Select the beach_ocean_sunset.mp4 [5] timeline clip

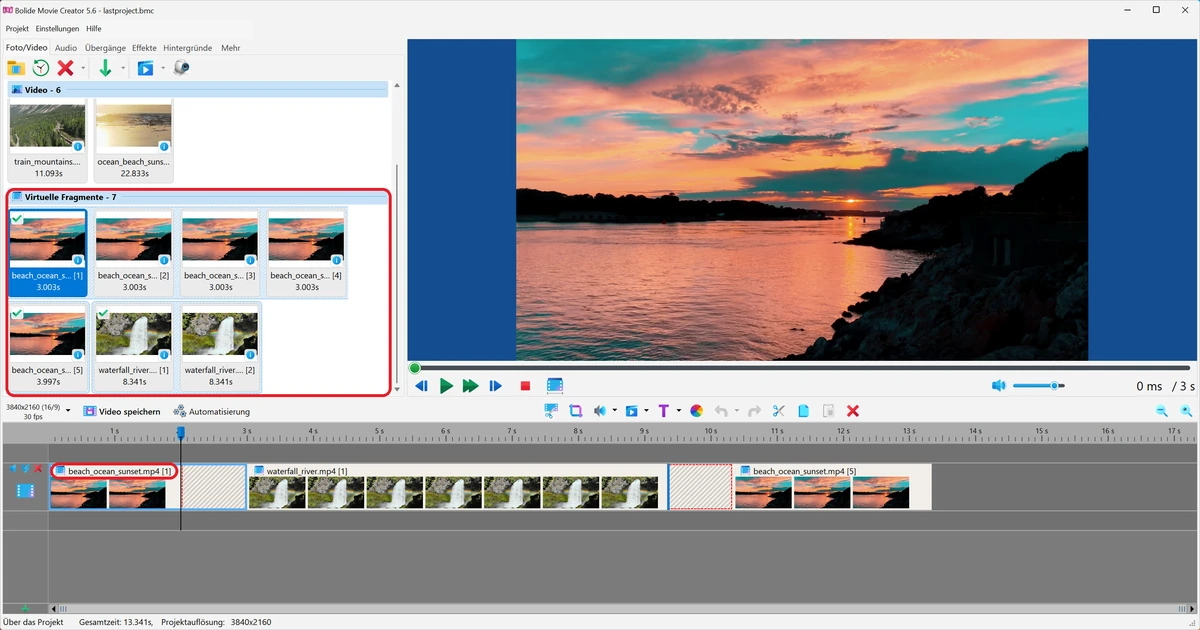click(832, 487)
